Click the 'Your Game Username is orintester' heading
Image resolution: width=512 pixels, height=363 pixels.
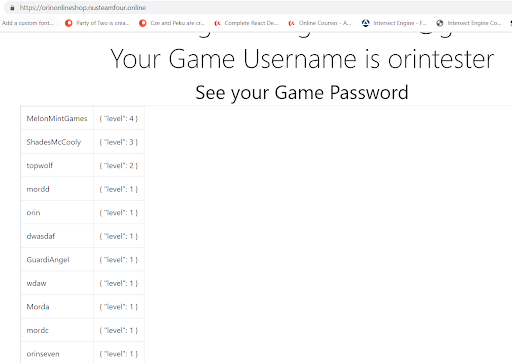coord(302,59)
